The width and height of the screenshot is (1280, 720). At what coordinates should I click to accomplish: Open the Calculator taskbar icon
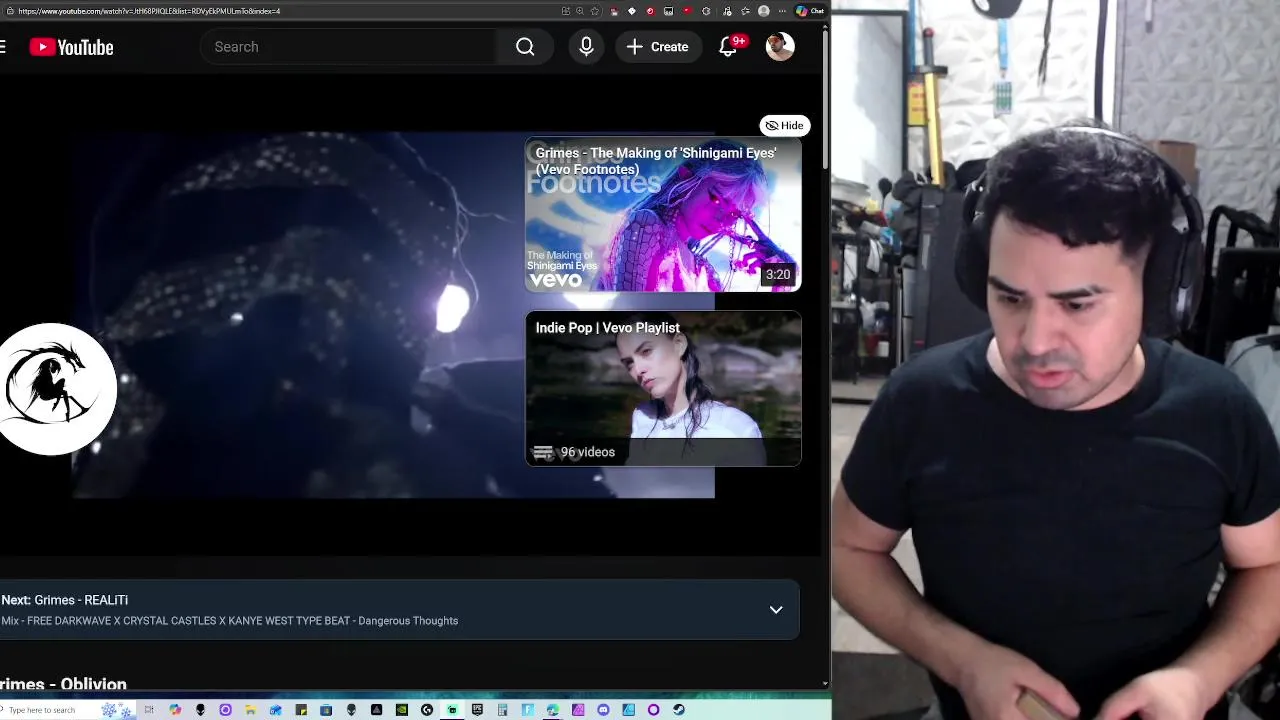[x=501, y=710]
